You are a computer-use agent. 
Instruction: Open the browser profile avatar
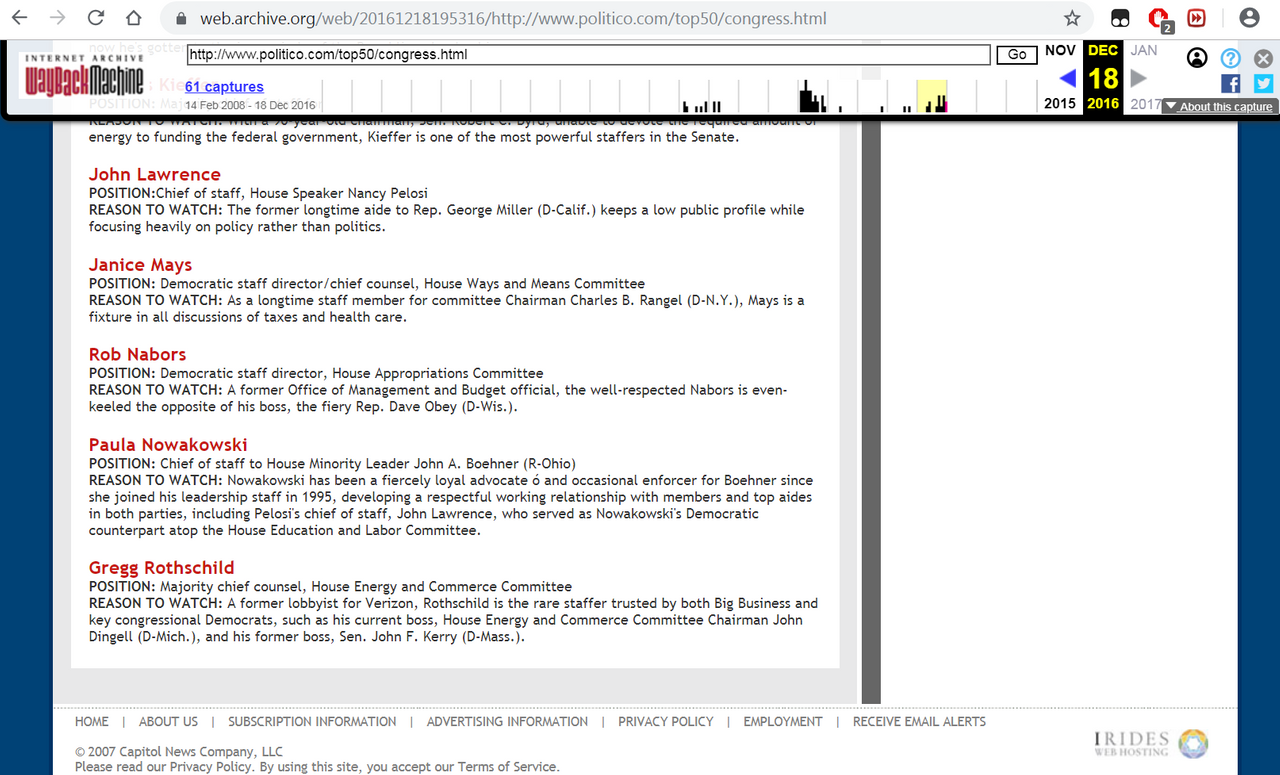point(1249,18)
